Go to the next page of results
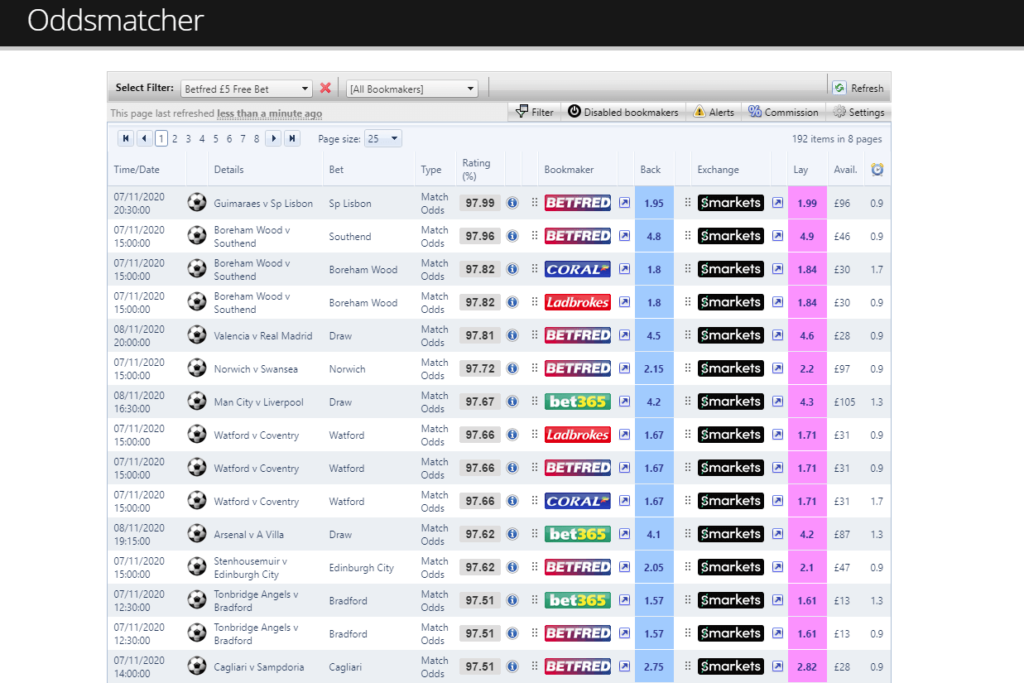Viewport: 1024px width, 683px height. tap(274, 138)
